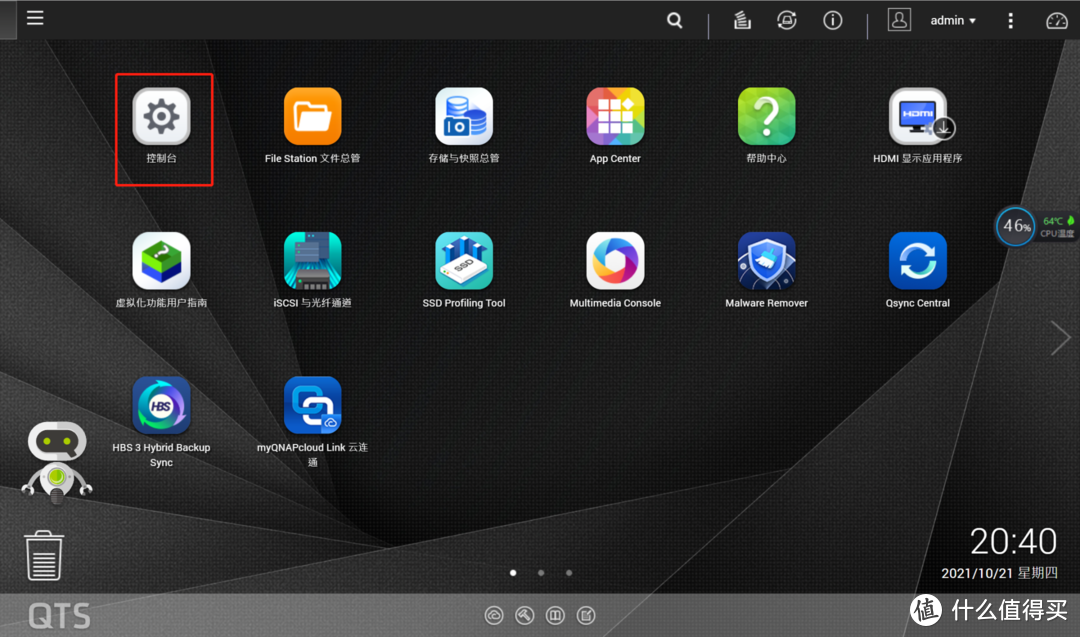Viewport: 1080px width, 637px height.
Task: Open external devices icon in top bar
Action: 787,21
